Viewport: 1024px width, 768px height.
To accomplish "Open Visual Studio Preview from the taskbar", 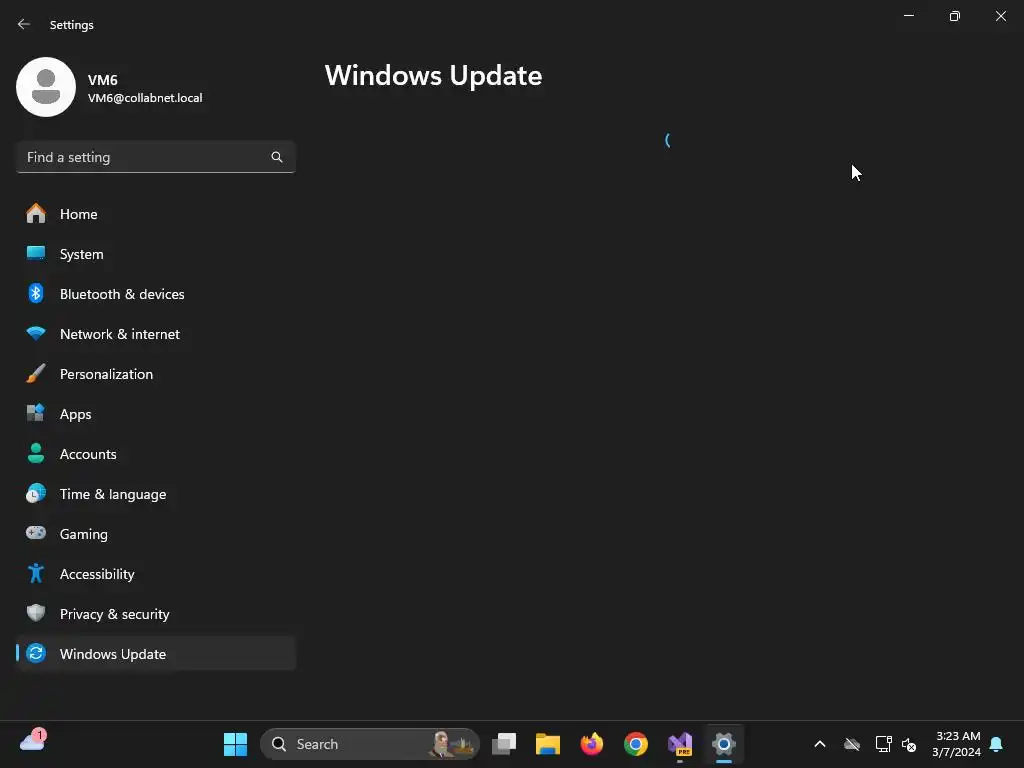I will point(680,744).
